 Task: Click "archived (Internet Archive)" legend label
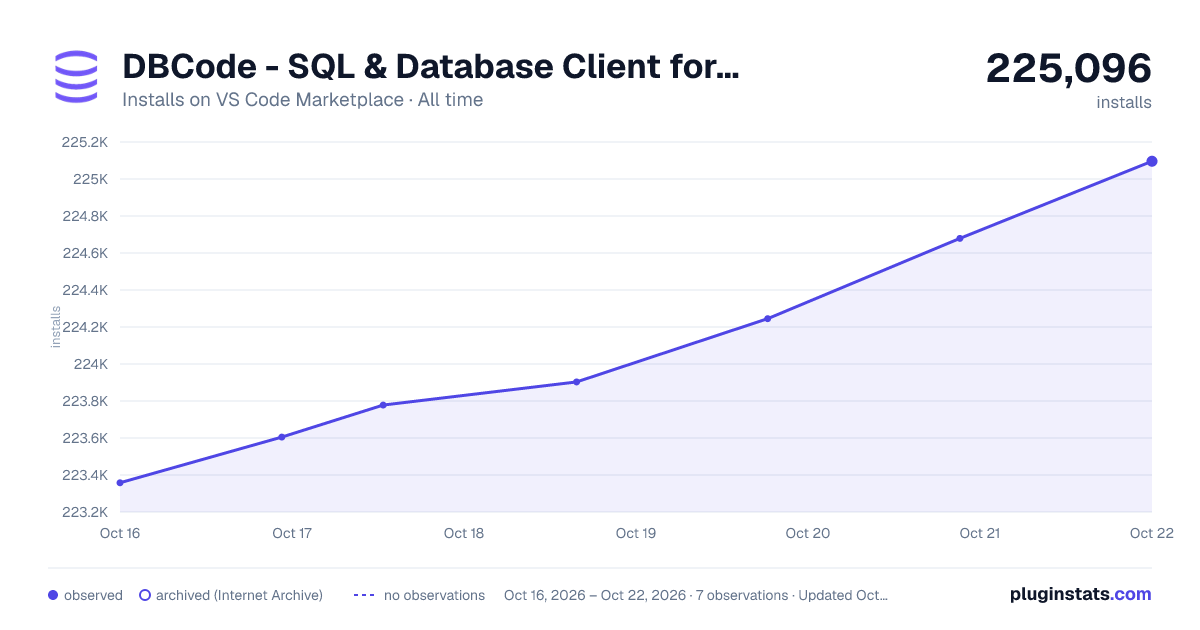click(x=239, y=595)
